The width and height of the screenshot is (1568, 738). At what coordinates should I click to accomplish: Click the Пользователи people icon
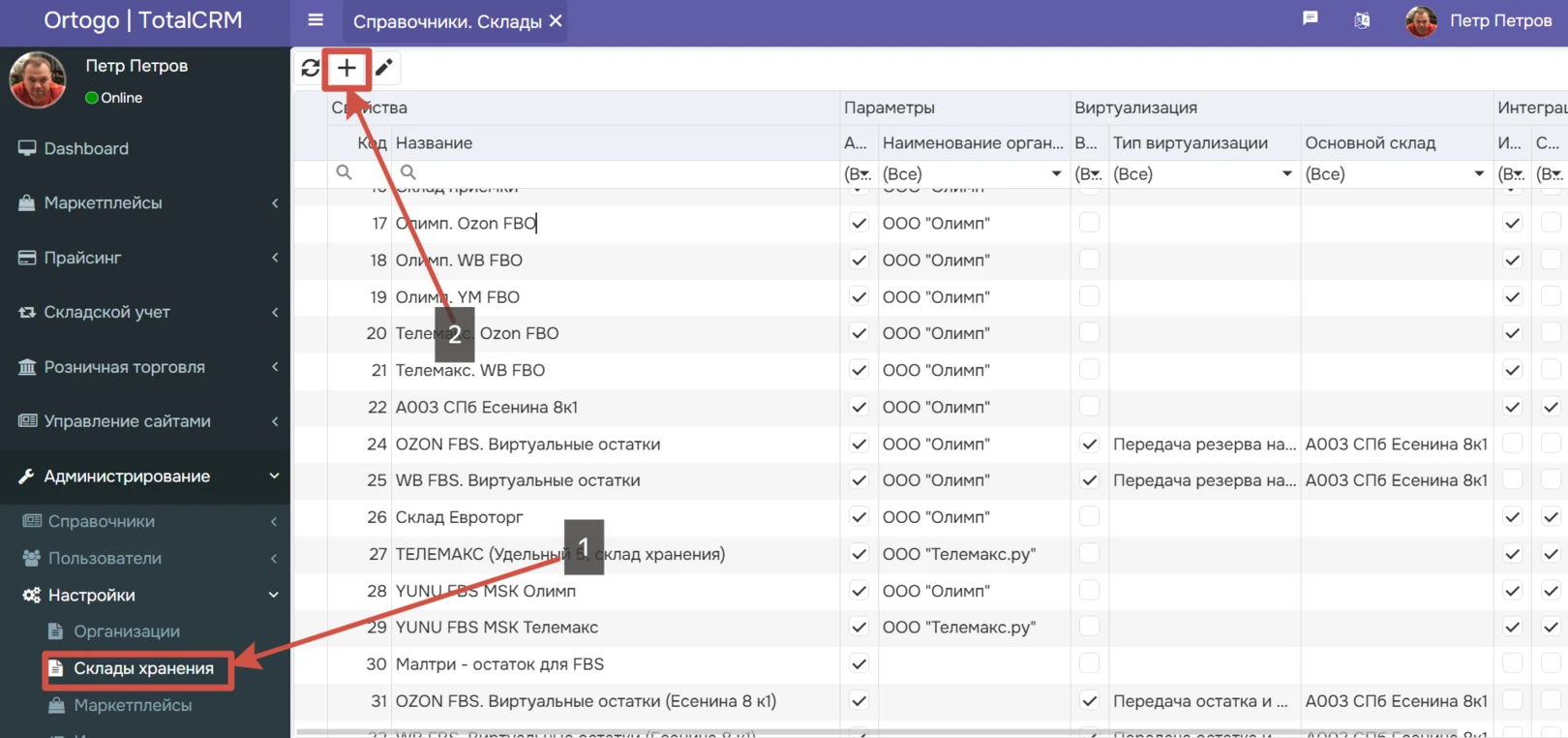(32, 558)
